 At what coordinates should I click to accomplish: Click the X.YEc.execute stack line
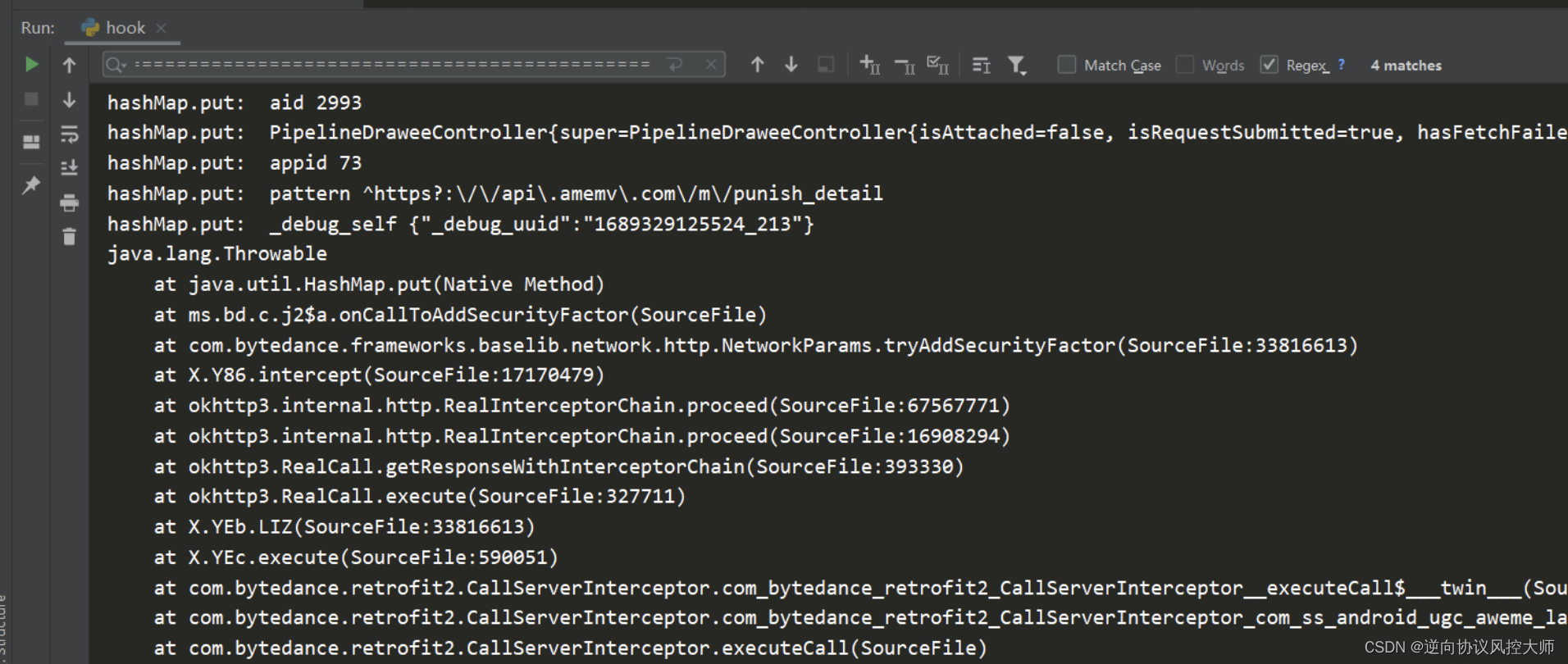coord(356,557)
